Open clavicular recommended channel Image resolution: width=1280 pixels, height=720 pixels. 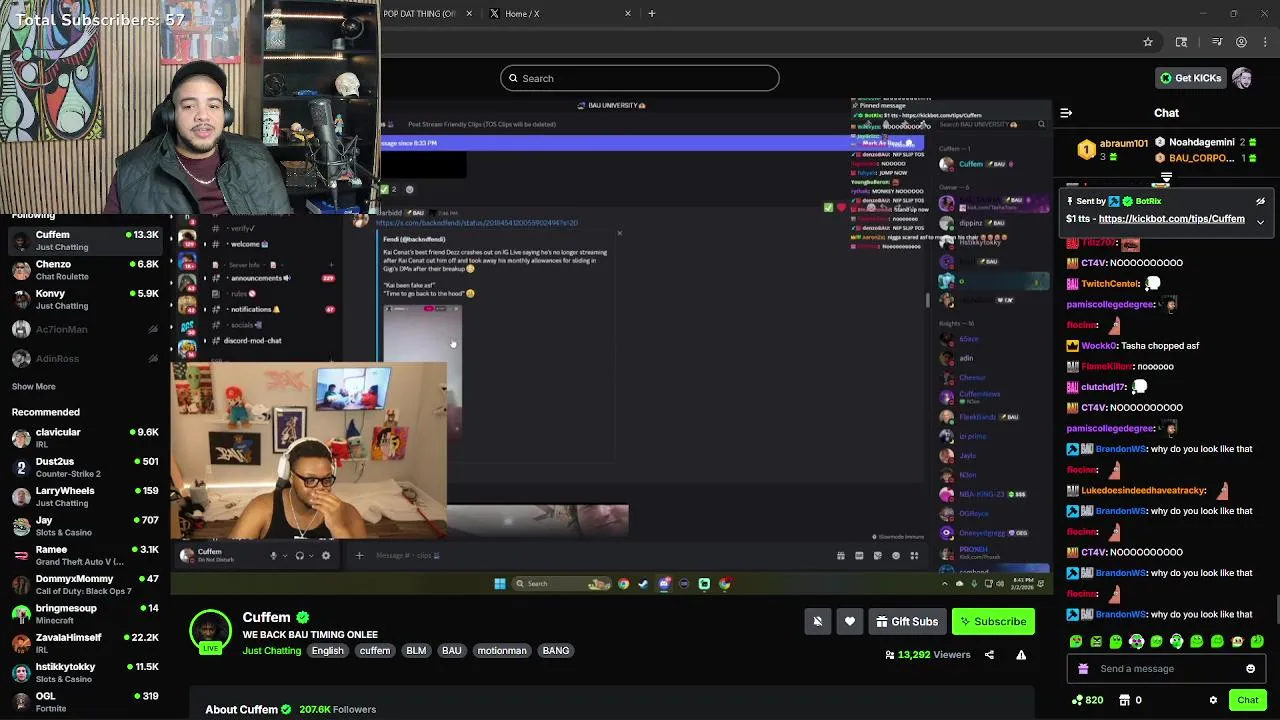click(x=85, y=438)
